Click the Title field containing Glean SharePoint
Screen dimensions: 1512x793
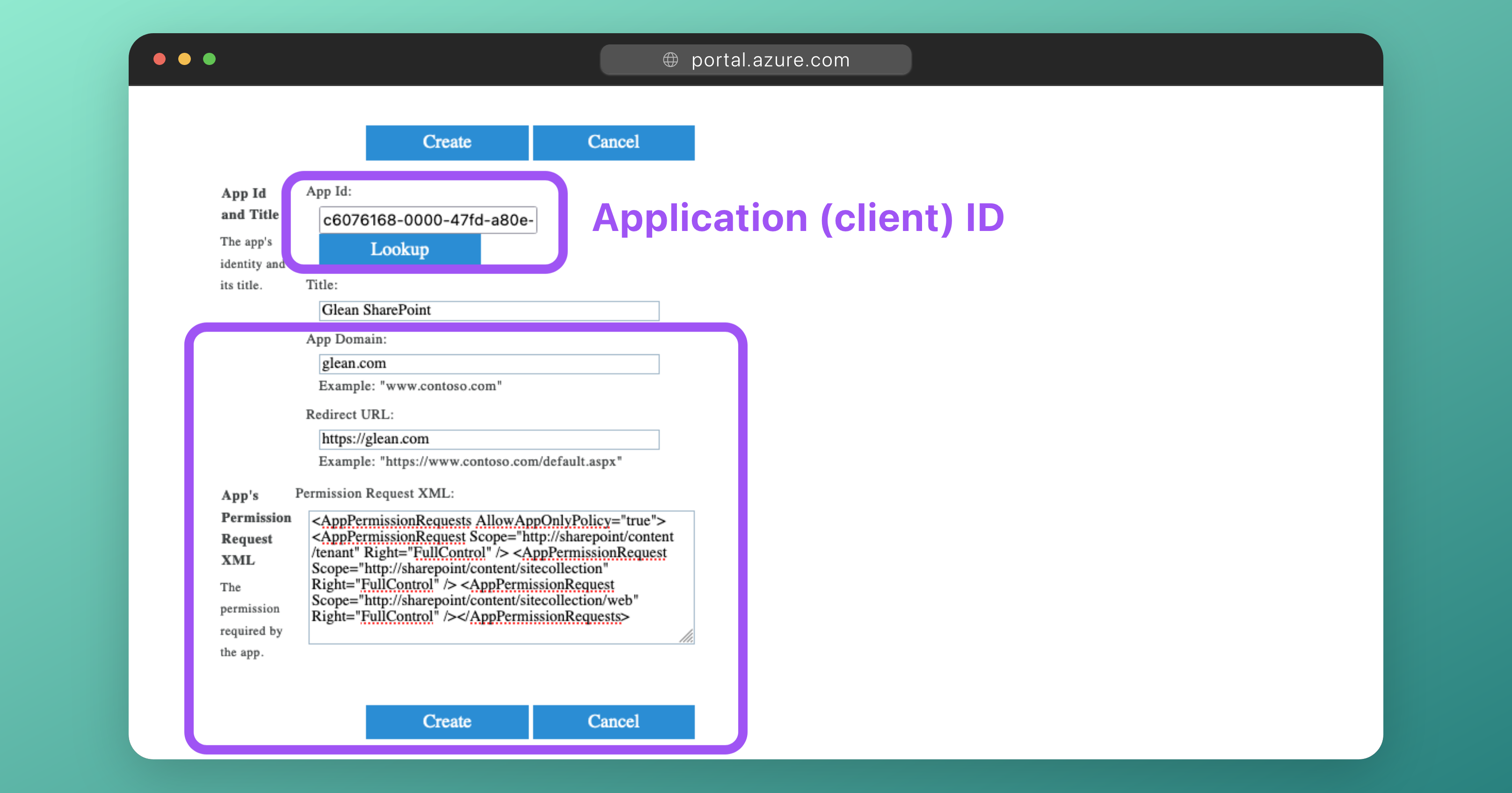[x=489, y=310]
